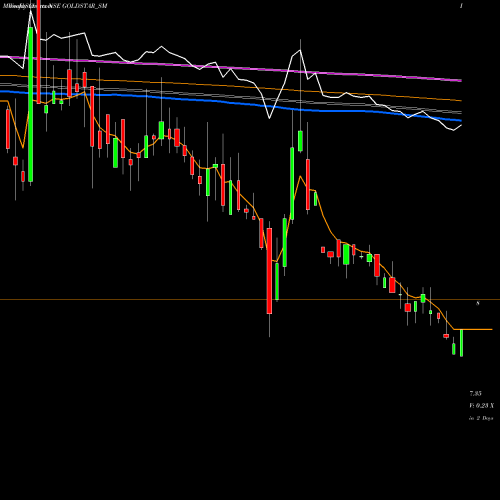This screenshot has width=500, height=500.
Task: Click the '7.95' price value text
Action: pos(475,394)
